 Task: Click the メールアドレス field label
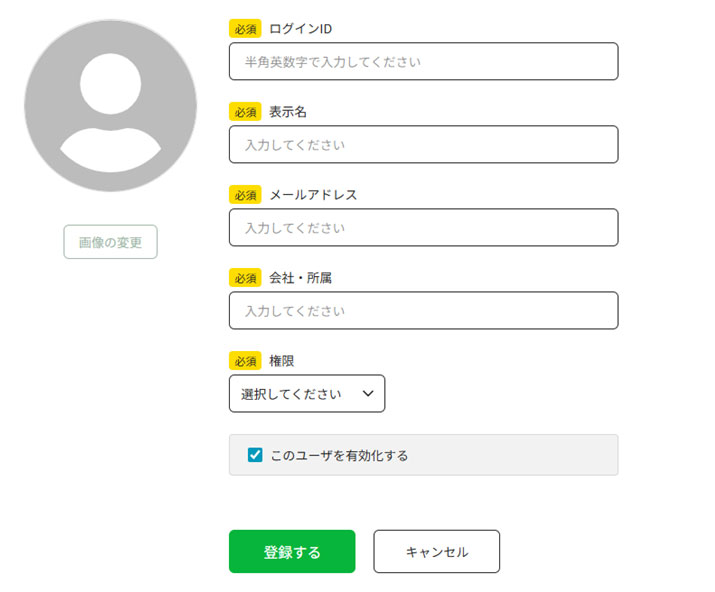(x=313, y=194)
